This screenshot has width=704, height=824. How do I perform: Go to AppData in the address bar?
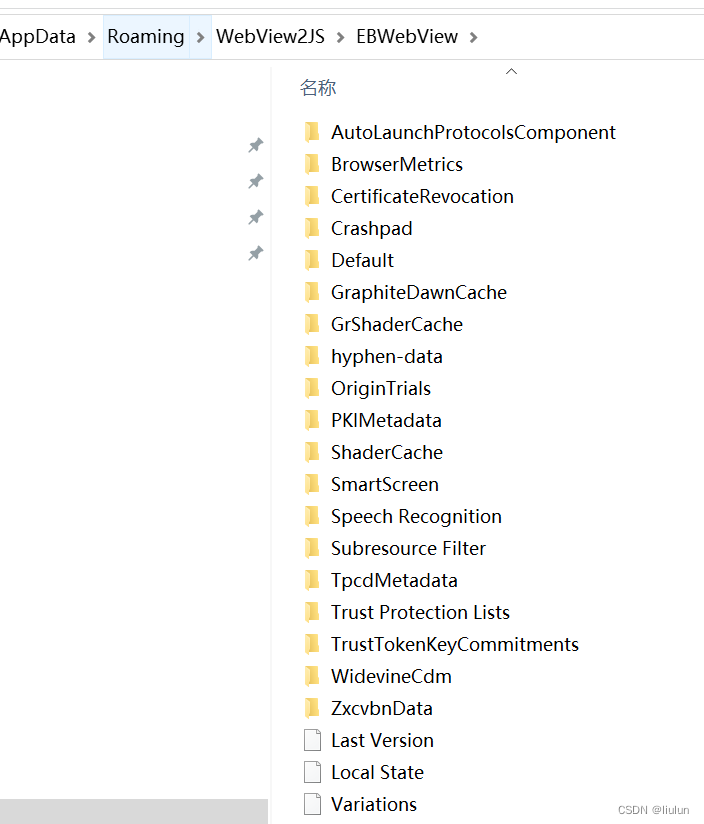click(x=37, y=37)
